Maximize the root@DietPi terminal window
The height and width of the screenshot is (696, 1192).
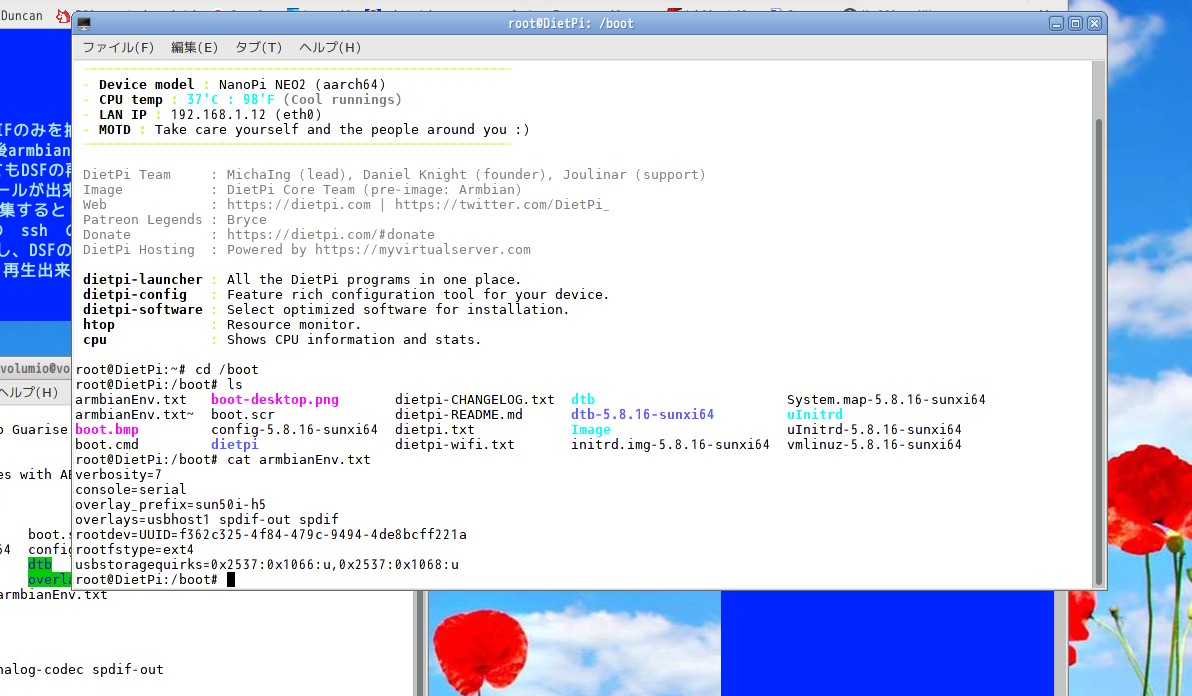(1075, 22)
